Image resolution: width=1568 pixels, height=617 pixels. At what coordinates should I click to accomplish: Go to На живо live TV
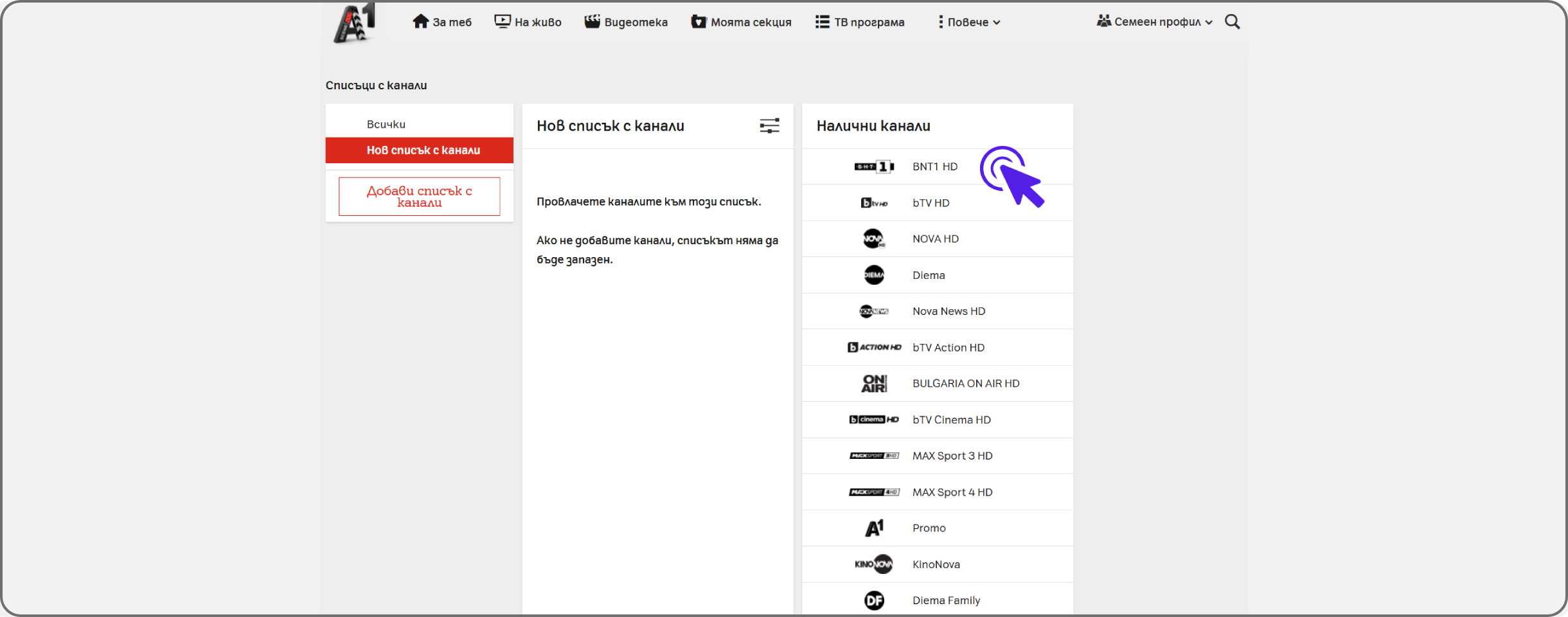coord(528,22)
